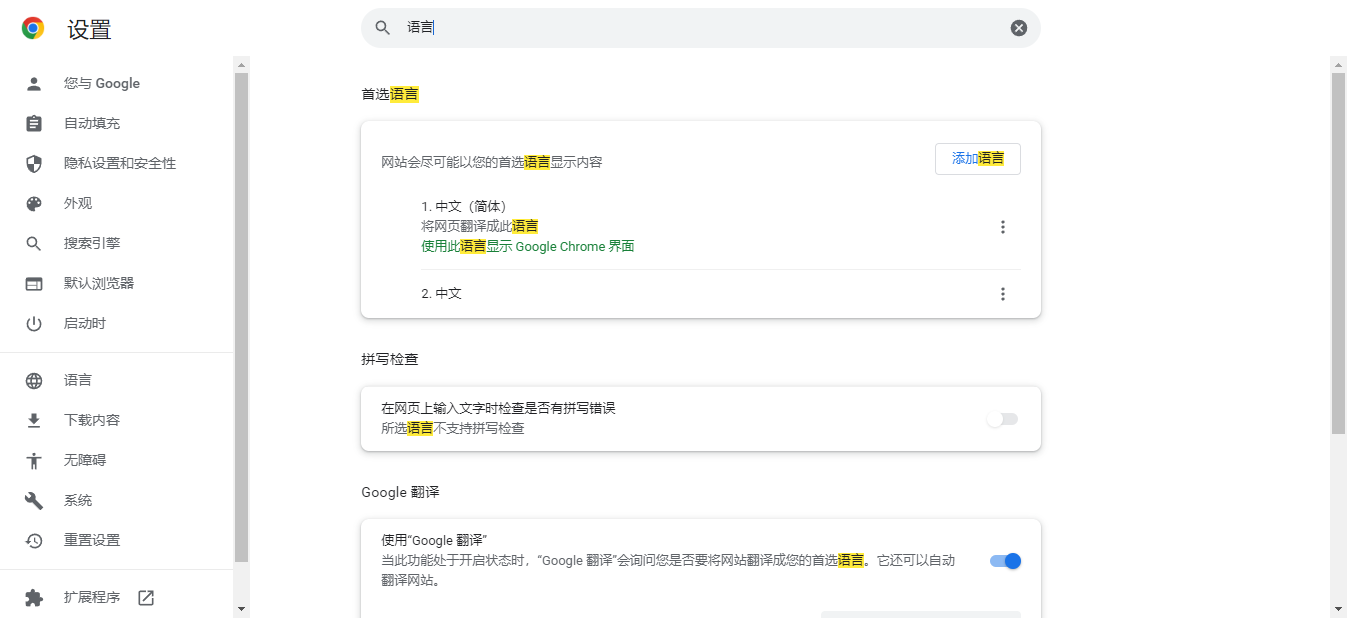Click the 系统 wrench icon
The height and width of the screenshot is (618, 1347).
tap(34, 501)
